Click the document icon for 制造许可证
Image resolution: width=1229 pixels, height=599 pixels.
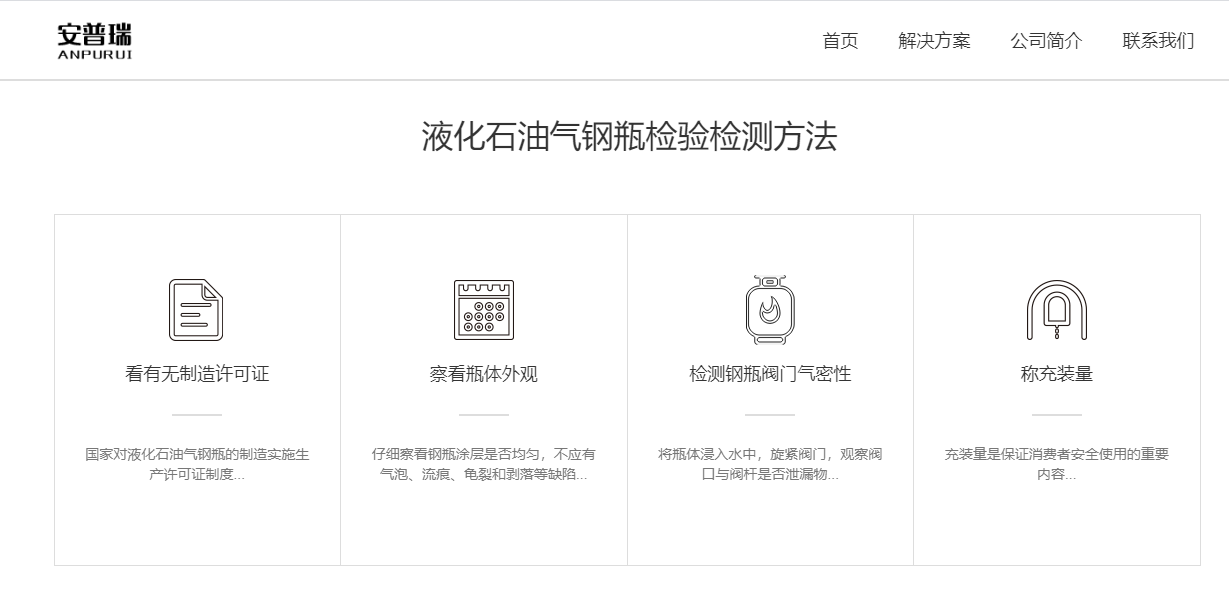coord(196,310)
